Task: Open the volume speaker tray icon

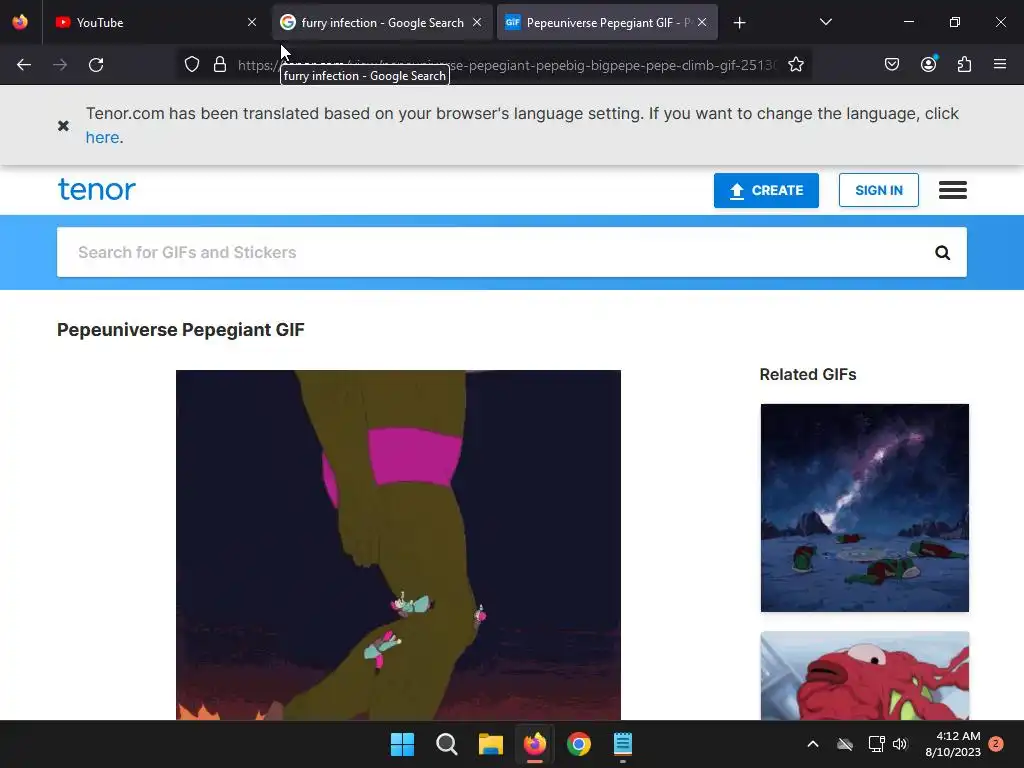Action: (x=900, y=744)
